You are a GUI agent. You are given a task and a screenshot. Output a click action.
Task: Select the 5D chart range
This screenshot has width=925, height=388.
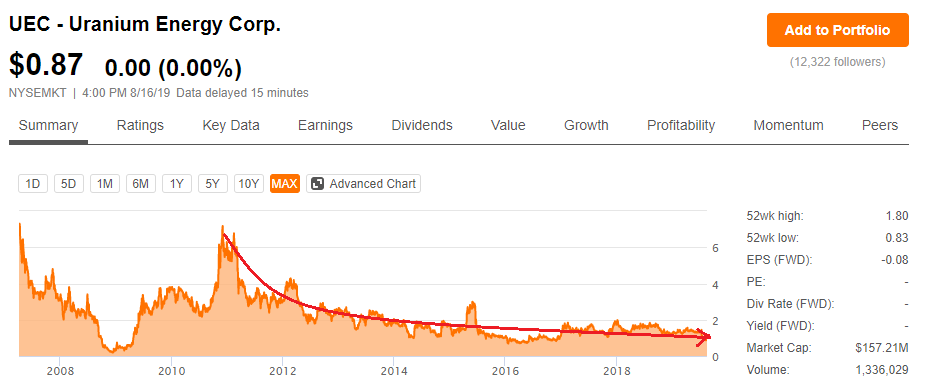[x=69, y=183]
